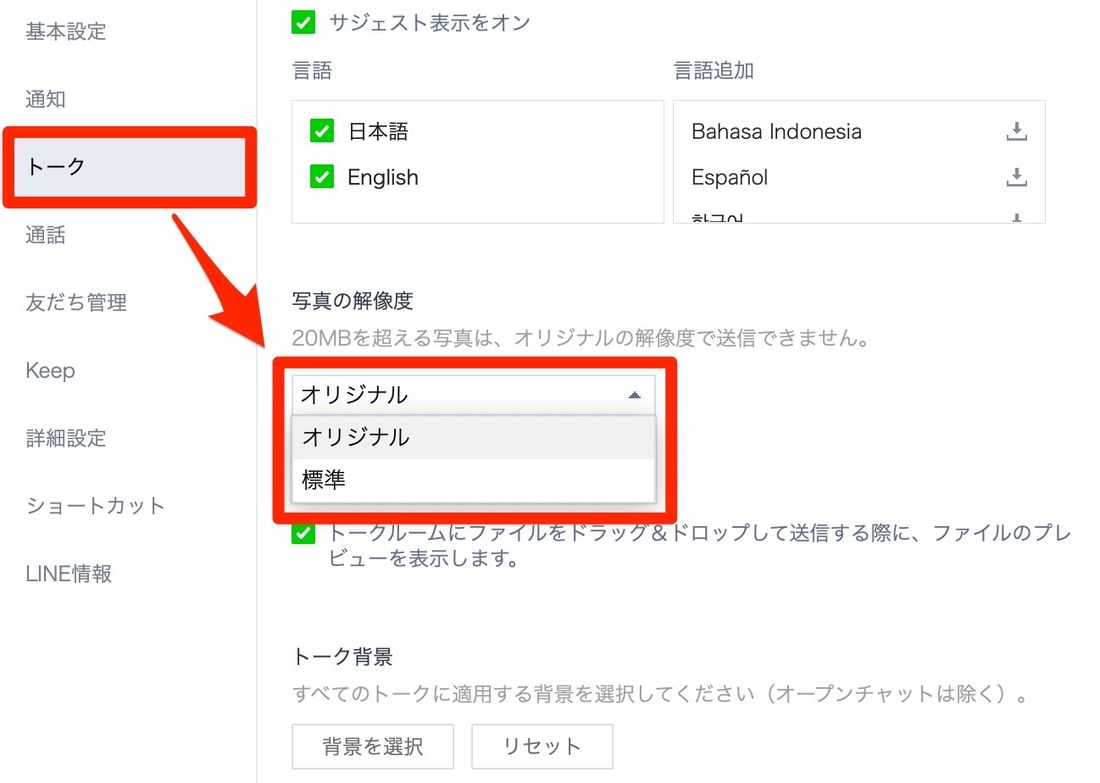
Task: Uncheck the English language checkbox
Action: tap(322, 177)
